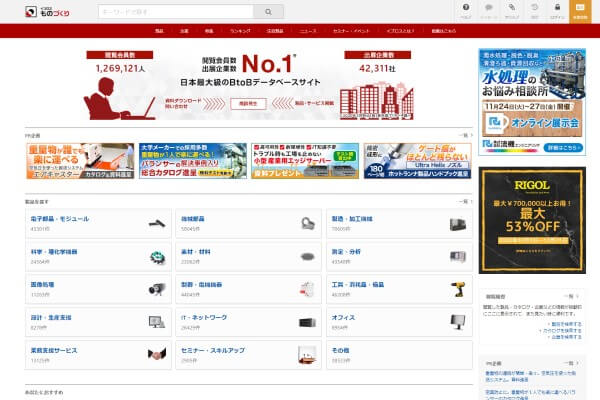This screenshot has width=600, height=400.
Task: Open the オフィス category
Action: pos(343,317)
